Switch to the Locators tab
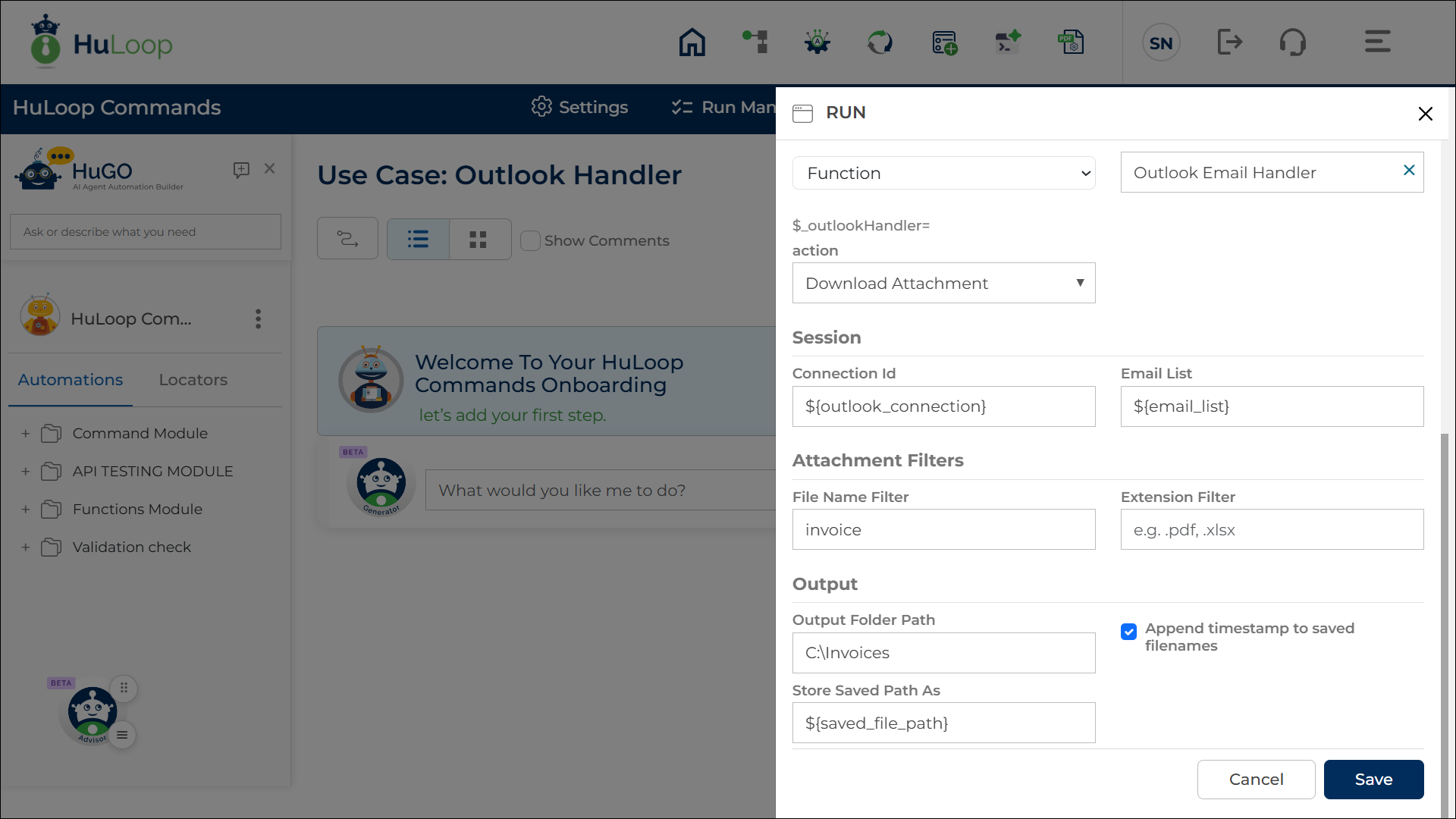Screen dimensions: 1456x819 (x=193, y=380)
